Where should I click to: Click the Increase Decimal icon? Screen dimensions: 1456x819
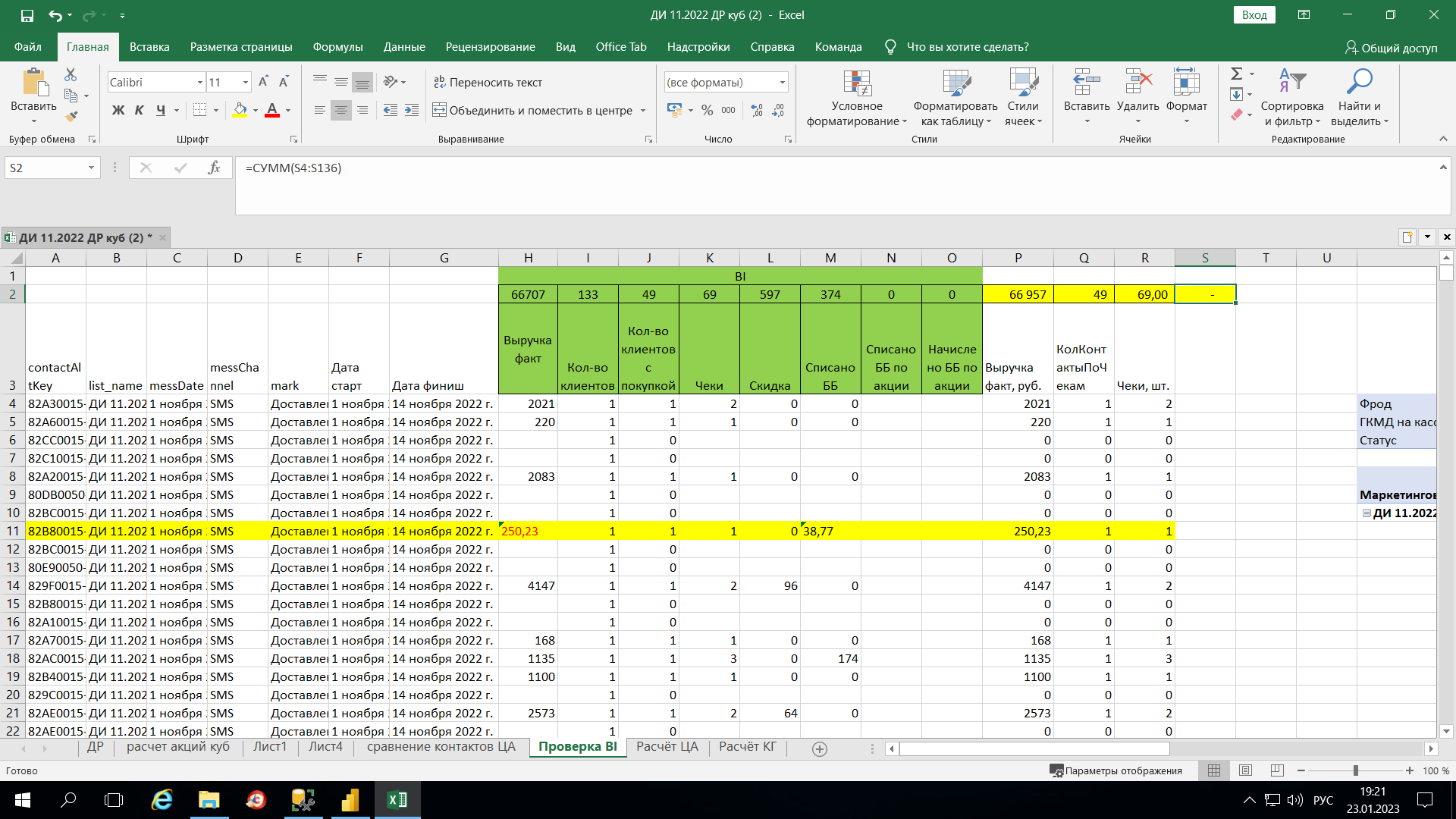[757, 110]
